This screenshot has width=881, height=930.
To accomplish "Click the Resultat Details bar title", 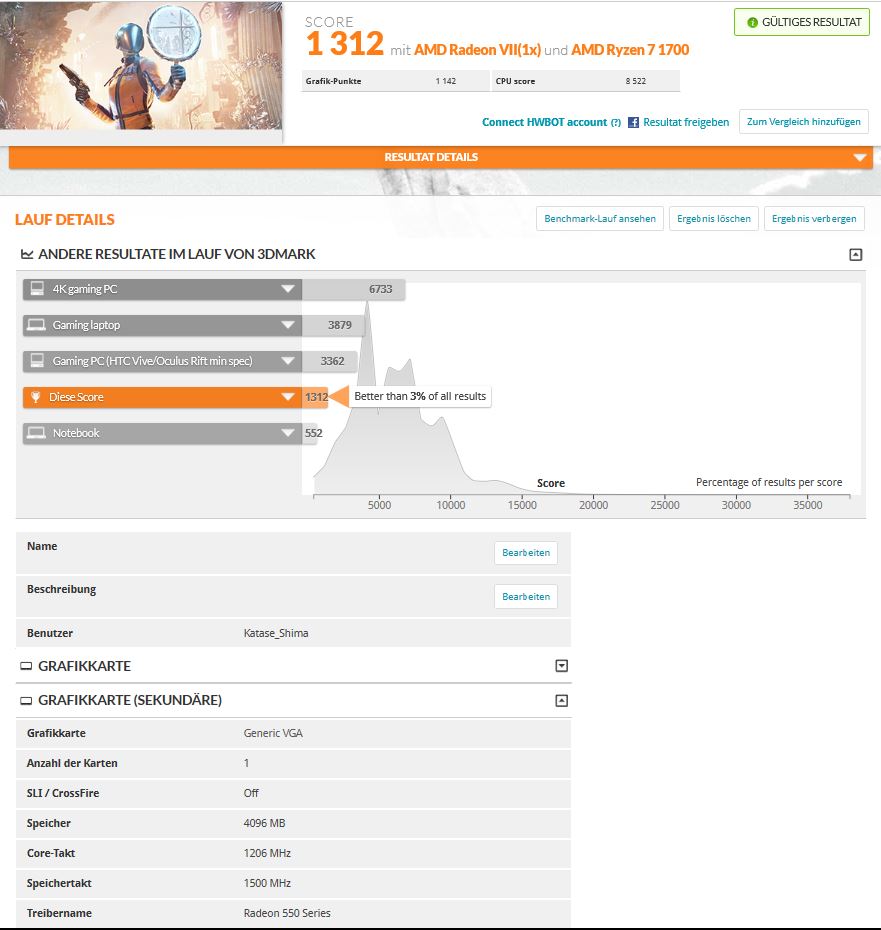I will pyautogui.click(x=431, y=157).
